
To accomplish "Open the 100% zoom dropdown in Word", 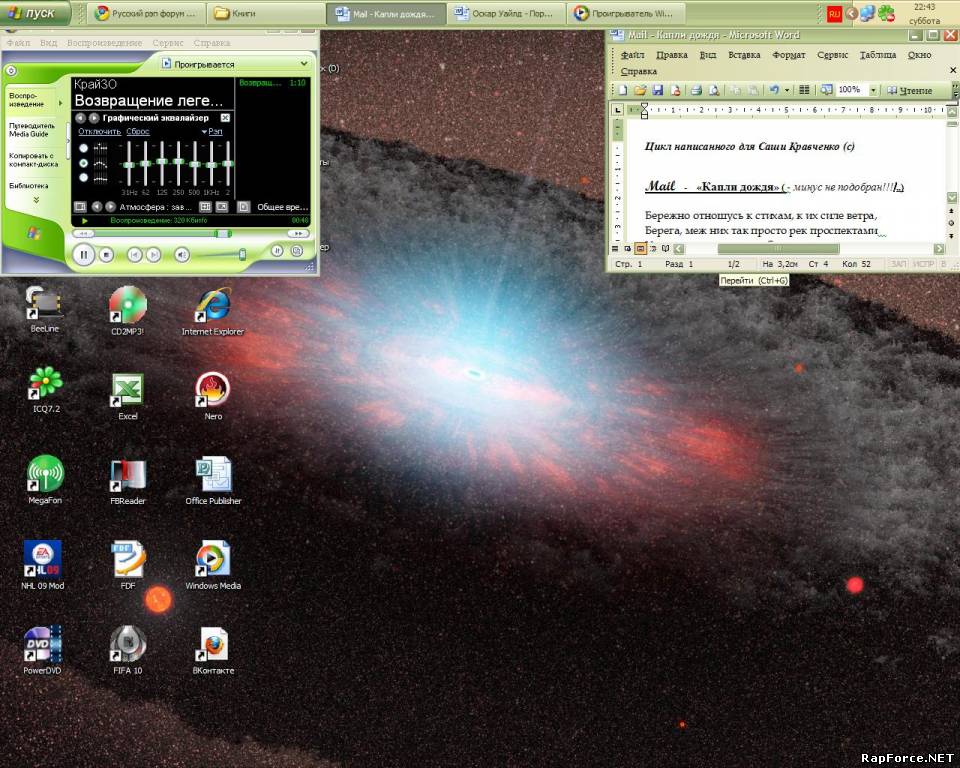I will click(x=873, y=90).
